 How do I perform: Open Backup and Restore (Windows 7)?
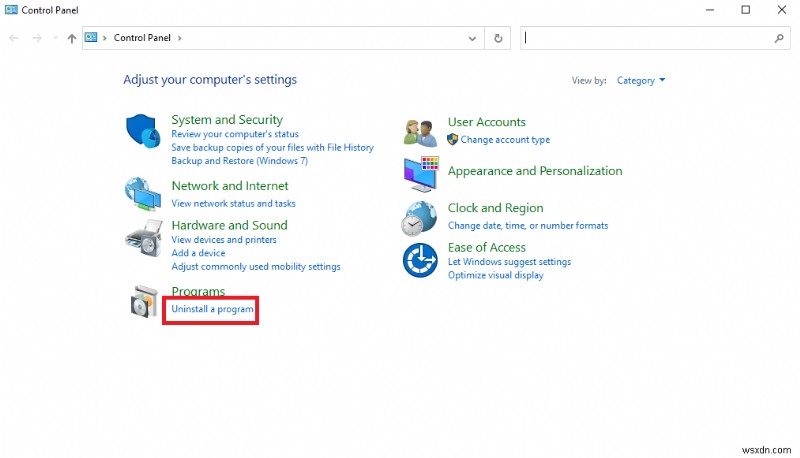(239, 160)
